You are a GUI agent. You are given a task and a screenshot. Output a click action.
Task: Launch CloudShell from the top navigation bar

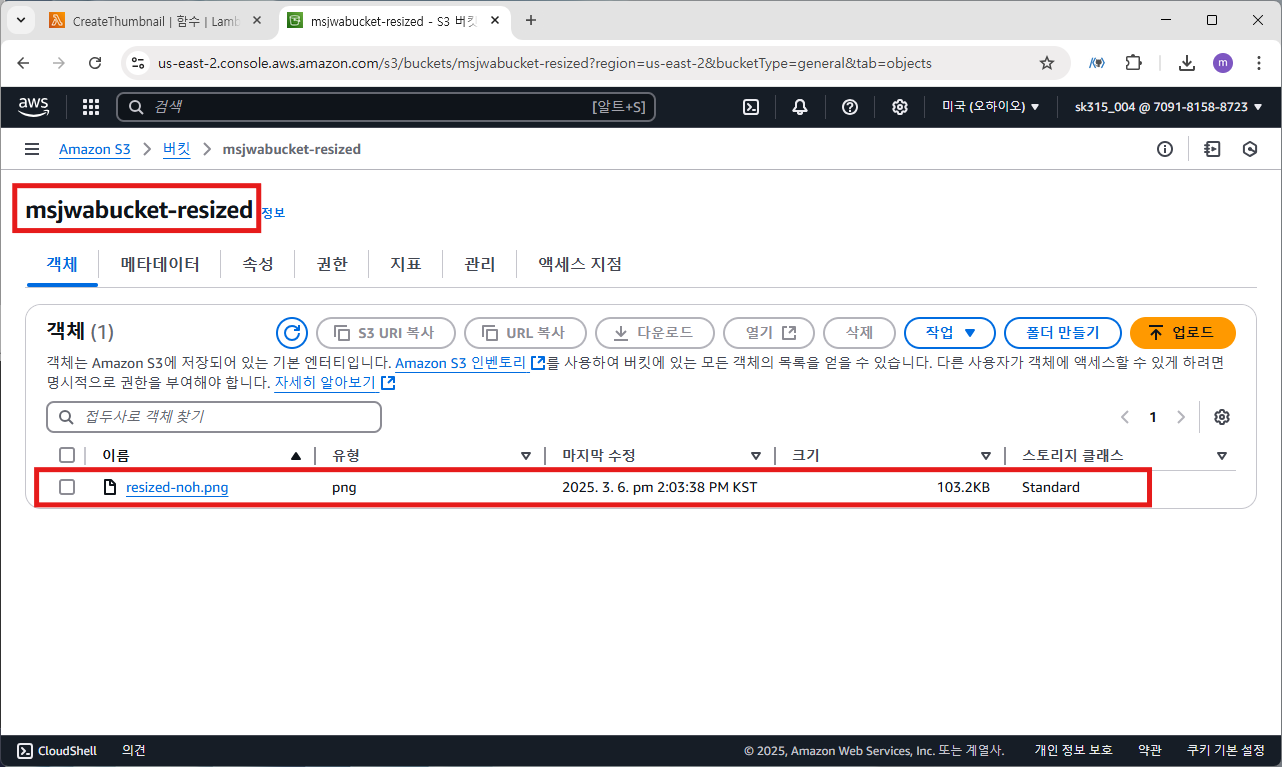751,107
